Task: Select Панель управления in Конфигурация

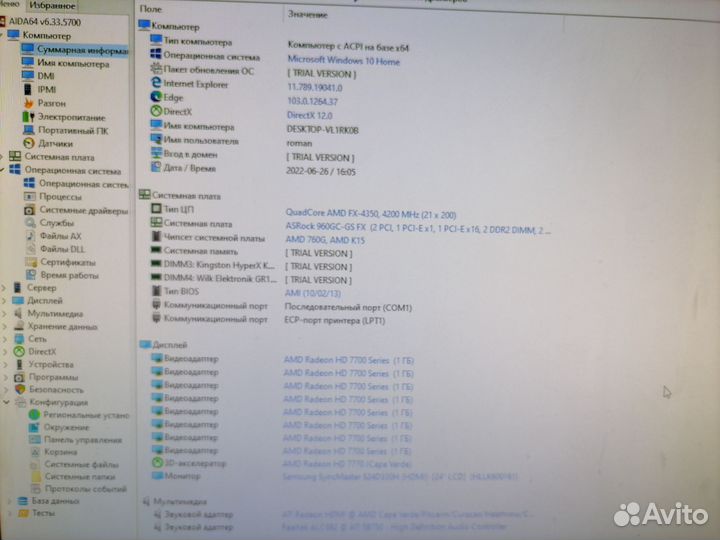Action: coord(82,440)
